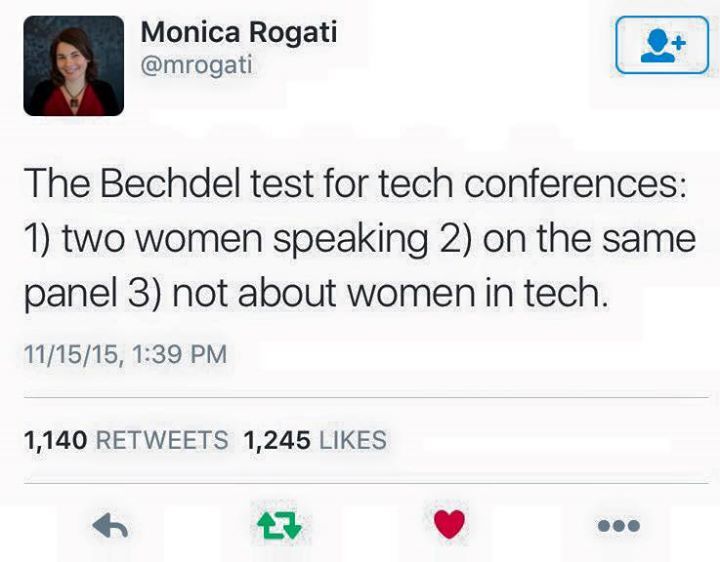Open the @mrogati handle link
This screenshot has width=720, height=562.
coord(197,65)
